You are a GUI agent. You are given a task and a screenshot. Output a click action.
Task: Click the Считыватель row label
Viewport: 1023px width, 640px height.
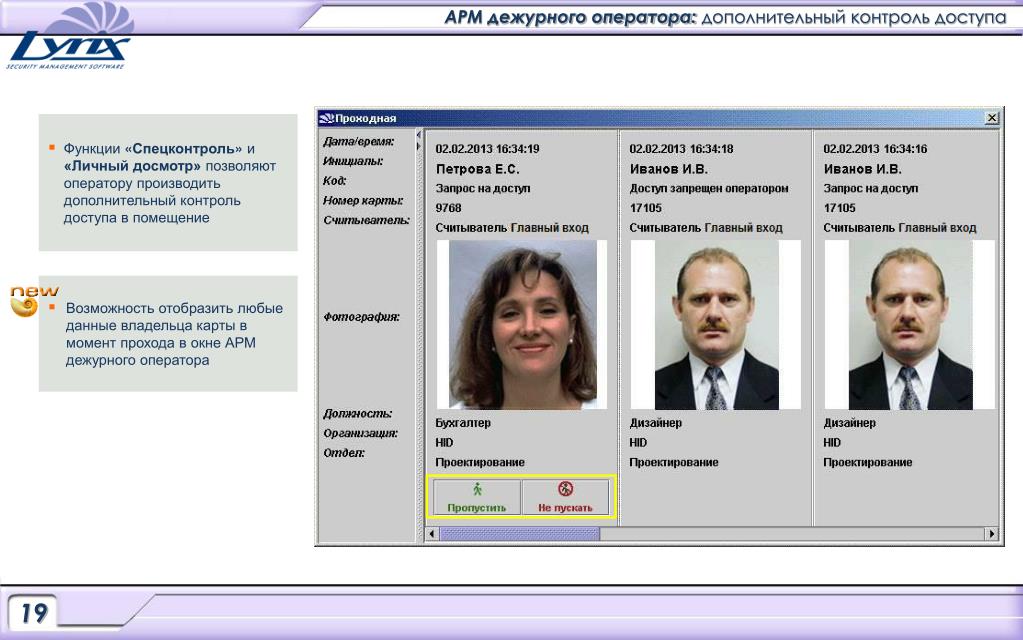pos(366,220)
